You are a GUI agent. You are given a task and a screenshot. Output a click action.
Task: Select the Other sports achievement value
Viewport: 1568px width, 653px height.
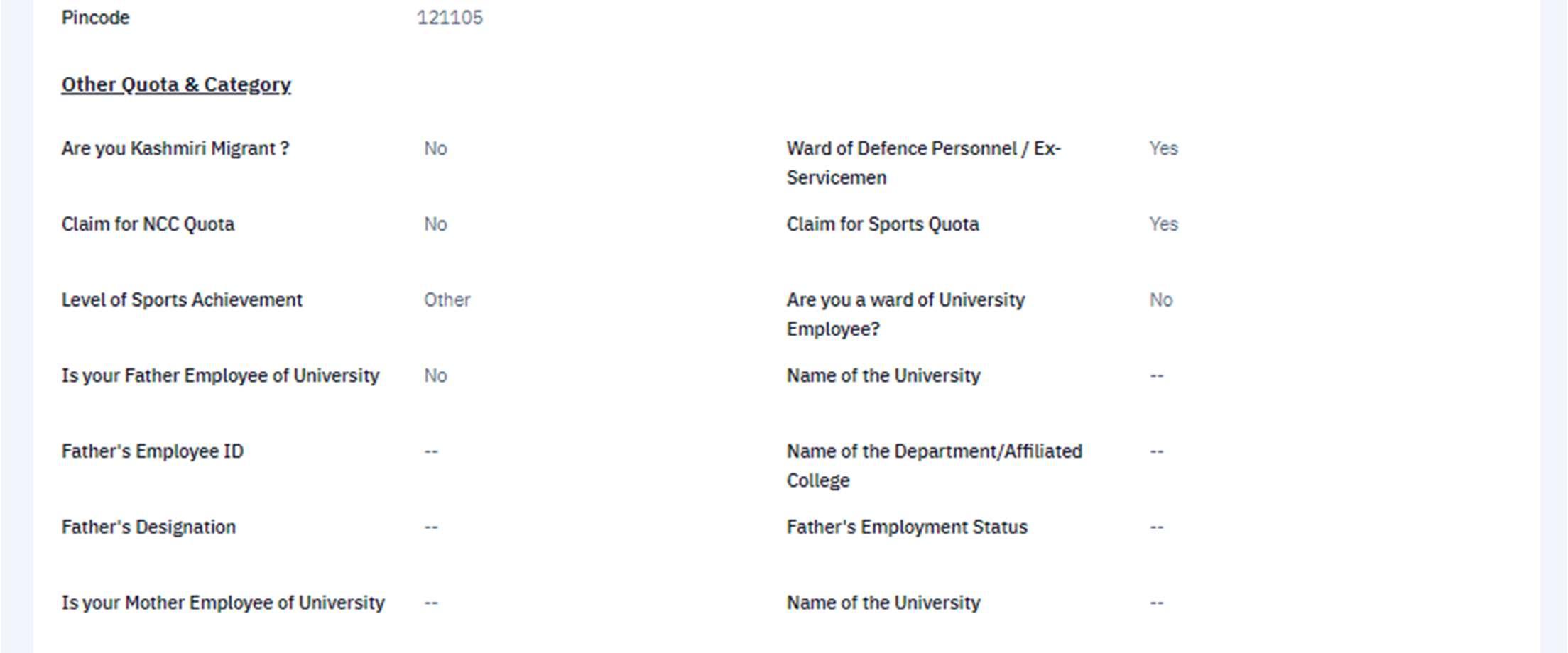point(447,300)
